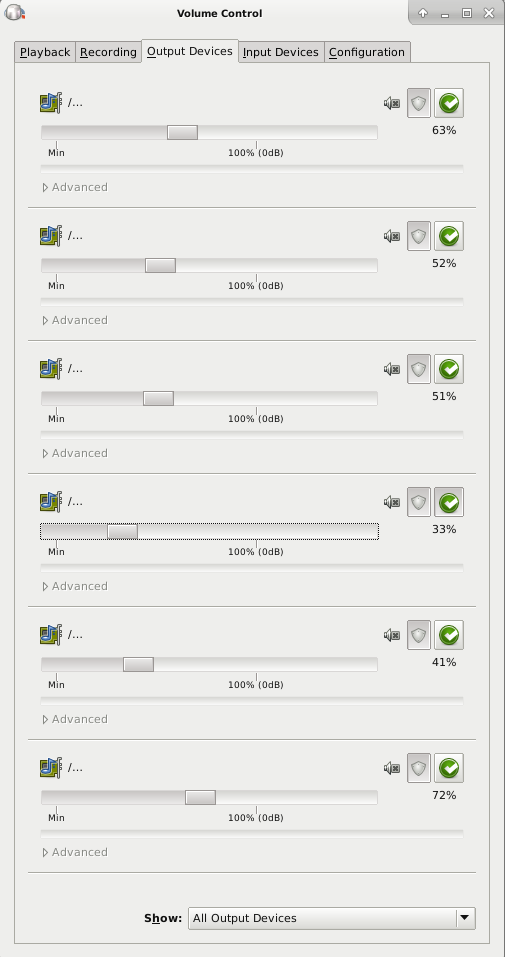Image resolution: width=505 pixels, height=957 pixels.
Task: Mute the output device showing 33% volume
Action: [x=392, y=502]
